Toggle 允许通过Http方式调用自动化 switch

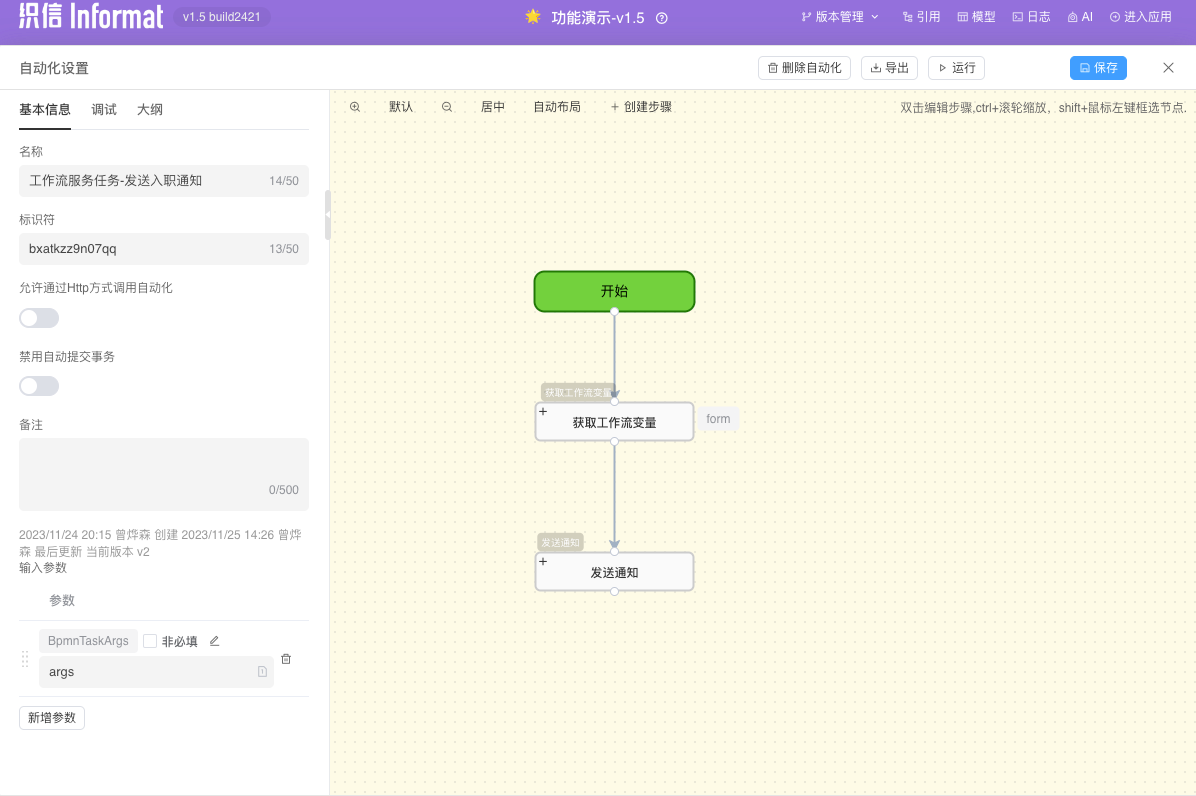(x=39, y=318)
